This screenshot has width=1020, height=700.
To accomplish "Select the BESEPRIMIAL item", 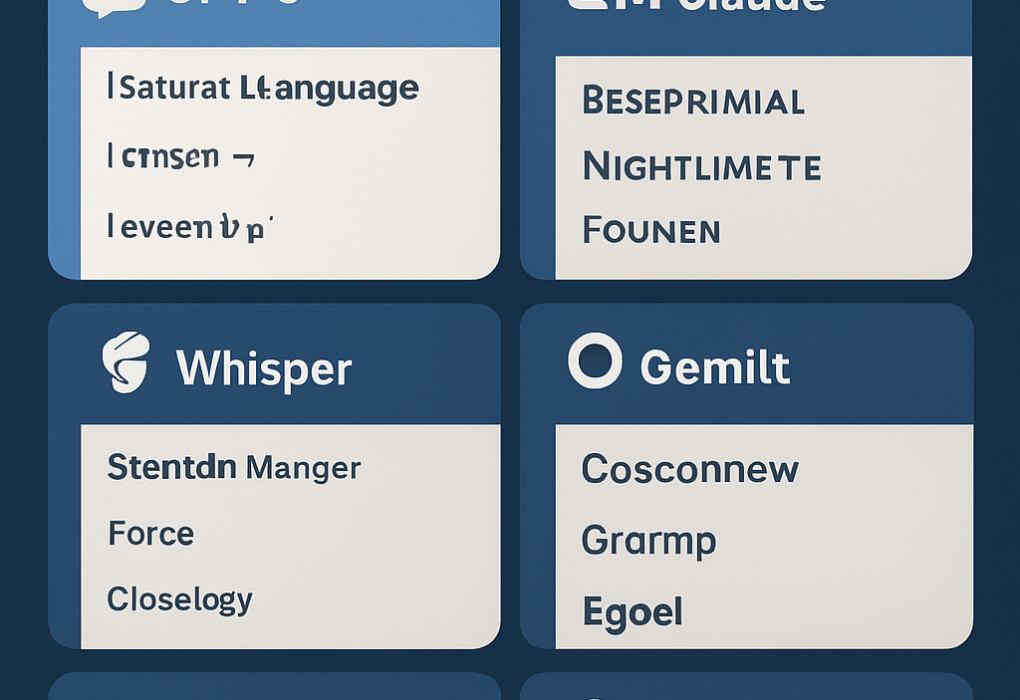I will coord(693,101).
